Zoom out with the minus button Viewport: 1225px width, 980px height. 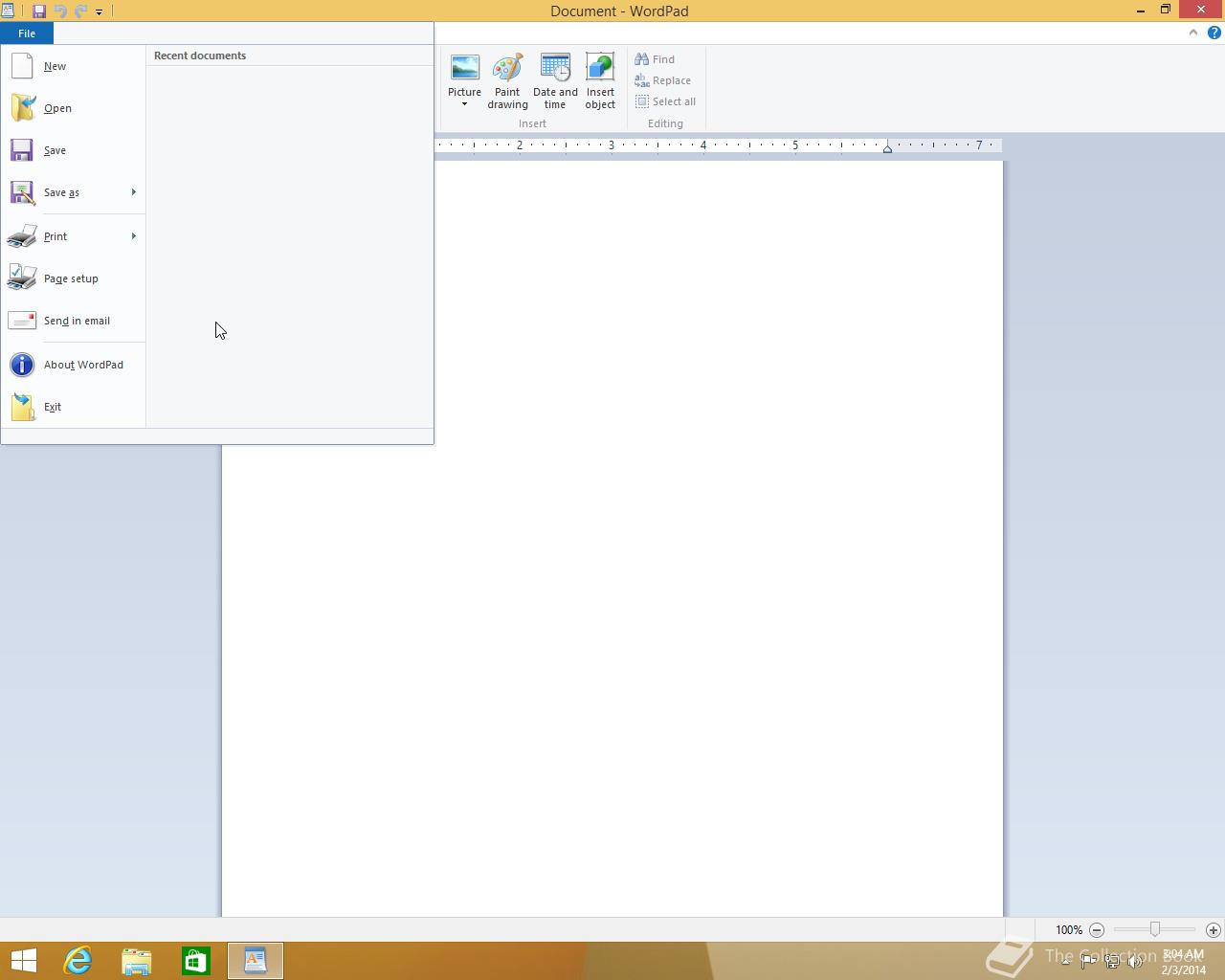coord(1097,930)
